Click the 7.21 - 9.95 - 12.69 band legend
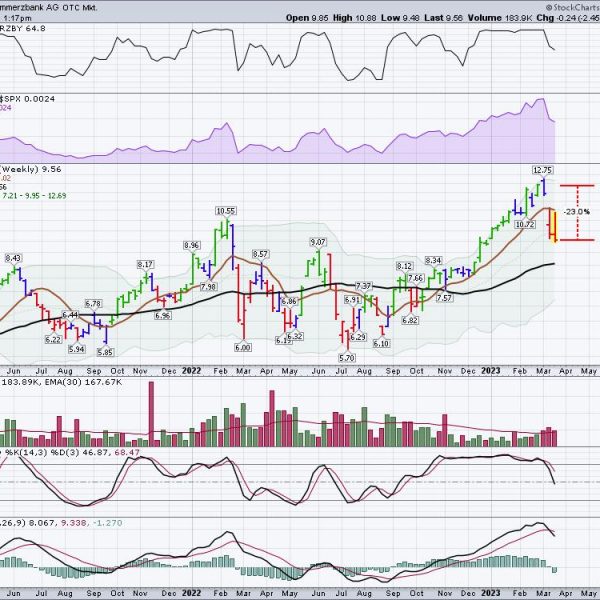Image resolution: width=600 pixels, height=600 pixels. 34,196
